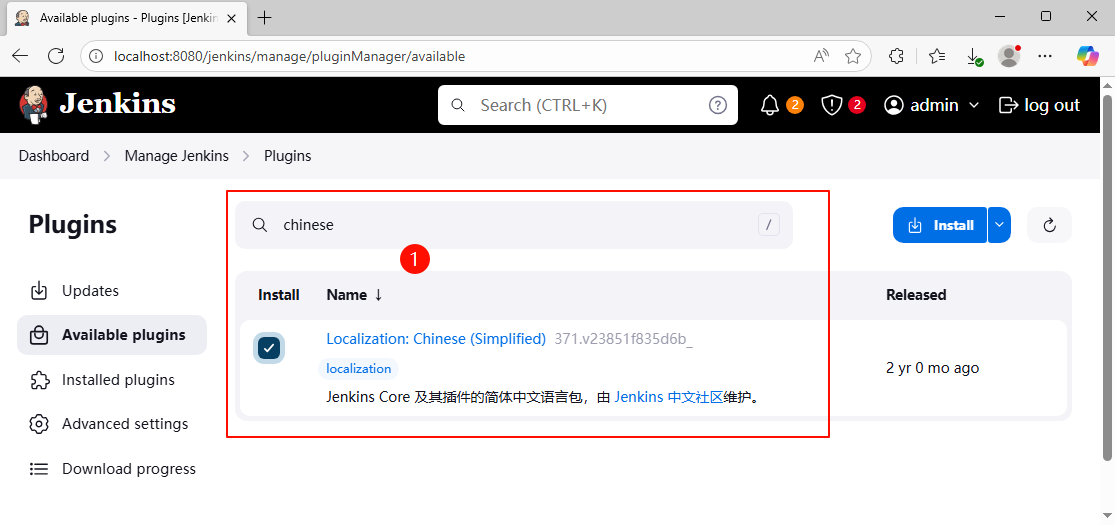The height and width of the screenshot is (525, 1115).
Task: Open Advanced settings sidebar item
Action: click(x=112, y=424)
